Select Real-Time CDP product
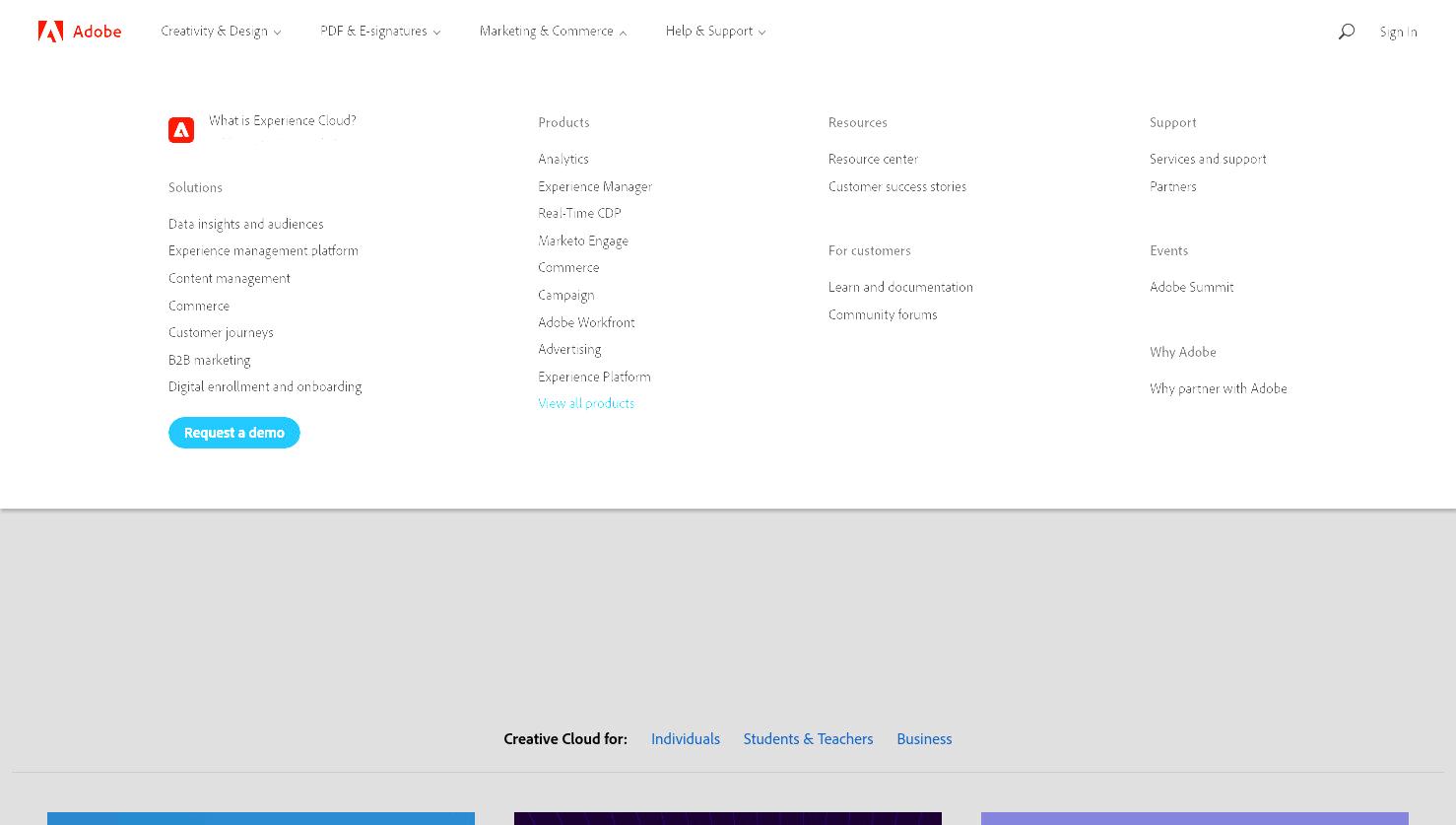 click(579, 213)
